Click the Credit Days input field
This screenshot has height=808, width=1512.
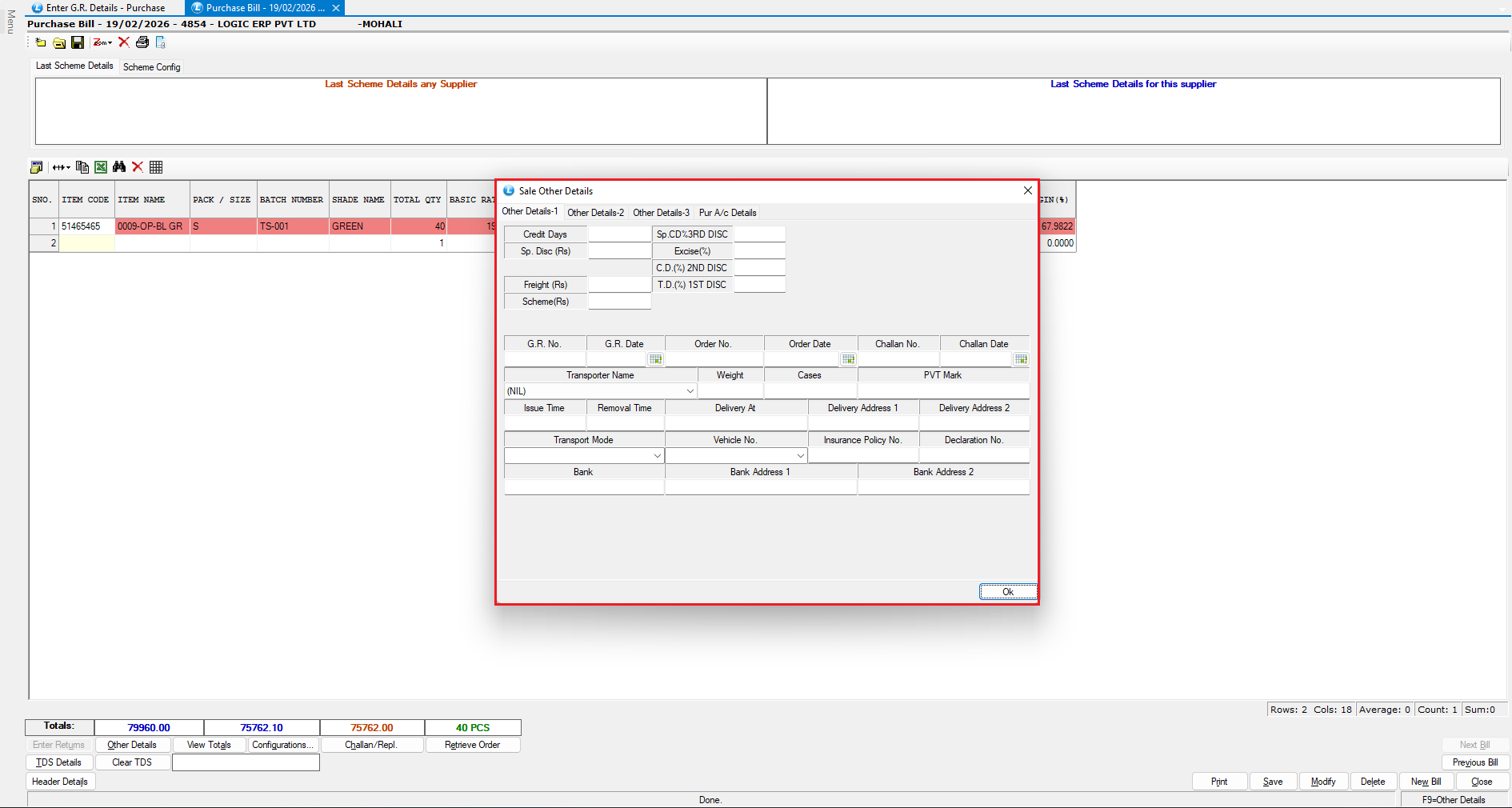[x=619, y=234]
